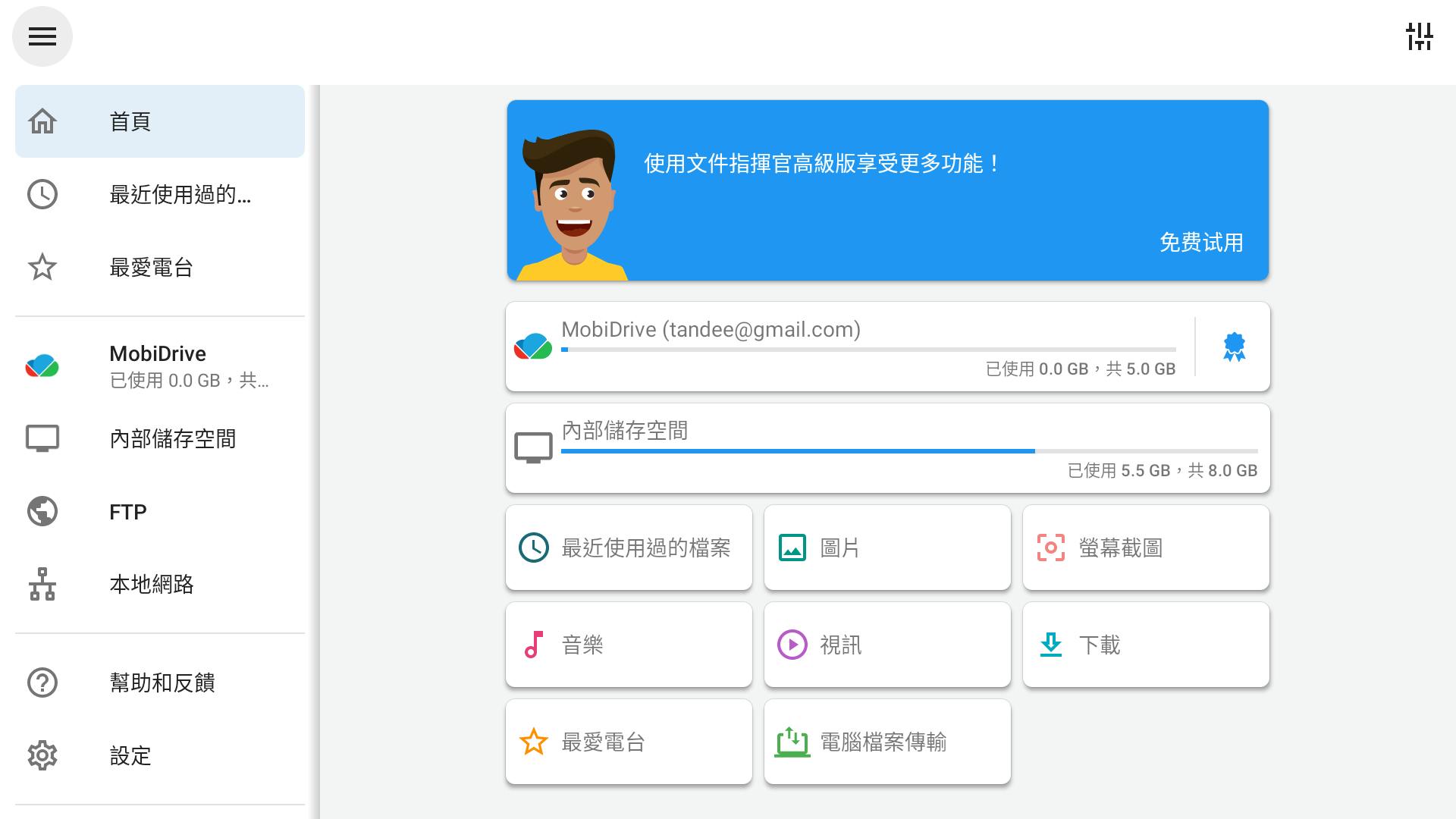Open the 最近使用過的檔案 recent files tile
Viewport: 1456px width, 819px height.
629,548
